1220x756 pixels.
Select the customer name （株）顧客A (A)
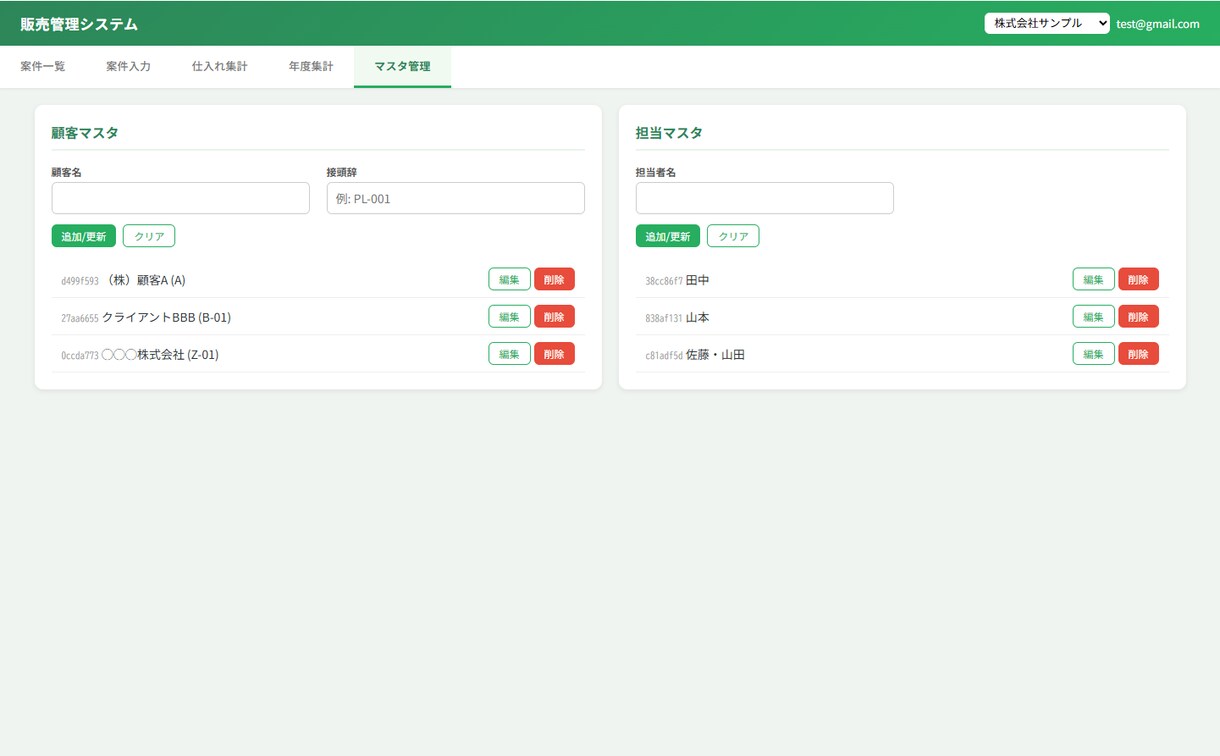pyautogui.click(x=145, y=280)
